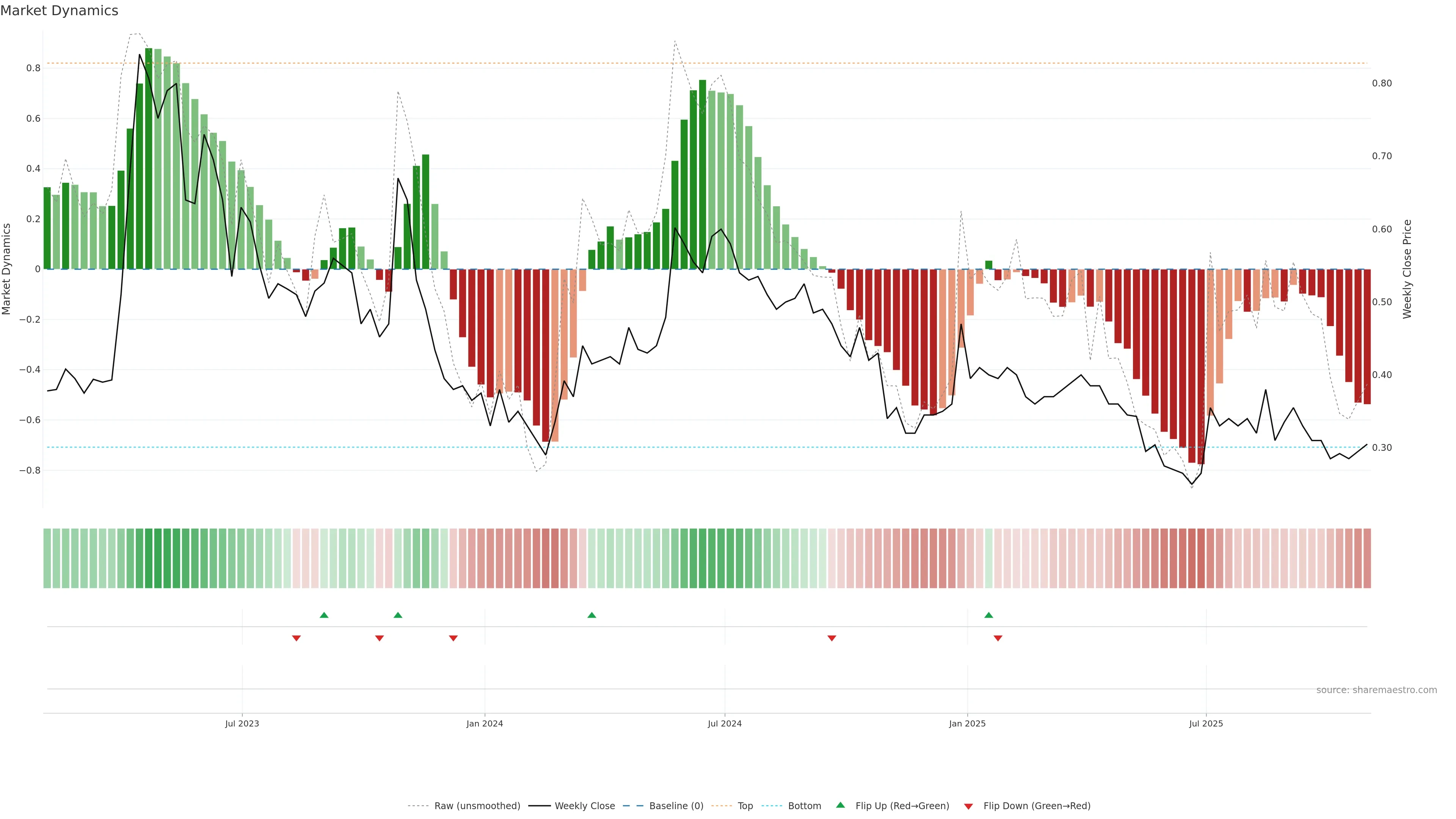Click the green flip-up marker just after Jan 2025
This screenshot has height=819, width=1456.
tap(988, 615)
